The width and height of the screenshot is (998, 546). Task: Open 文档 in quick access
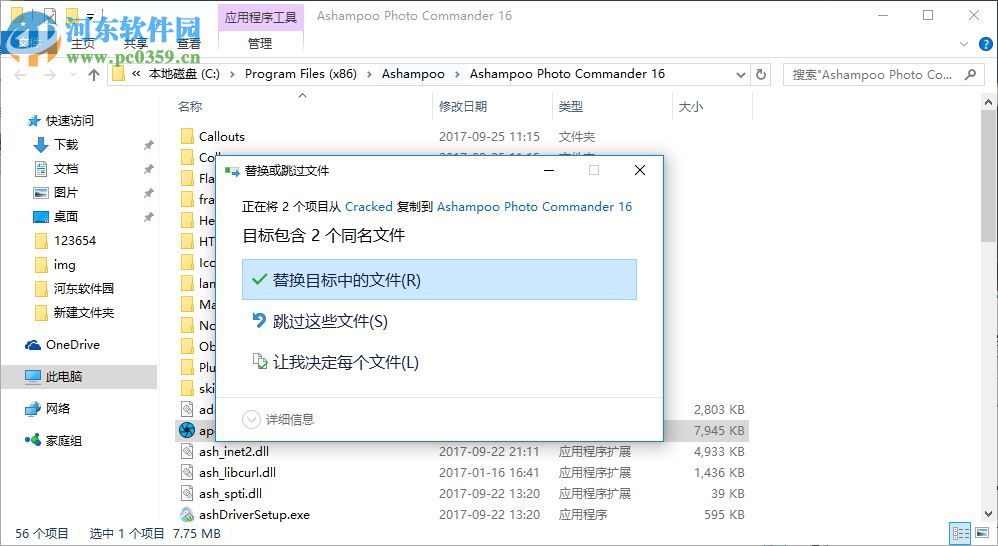pos(66,169)
